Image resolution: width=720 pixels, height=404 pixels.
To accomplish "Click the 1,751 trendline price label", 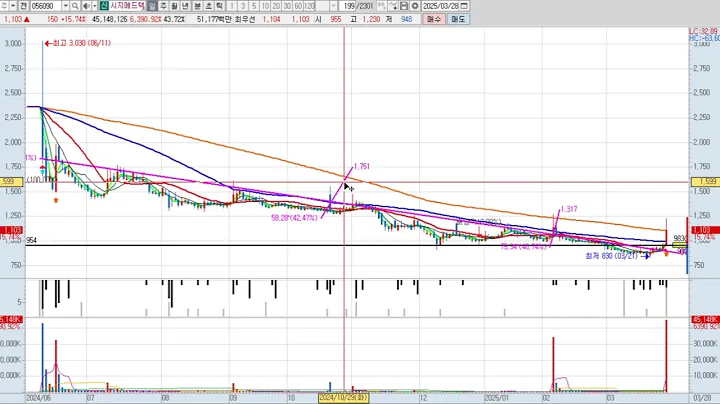I will click(362, 167).
